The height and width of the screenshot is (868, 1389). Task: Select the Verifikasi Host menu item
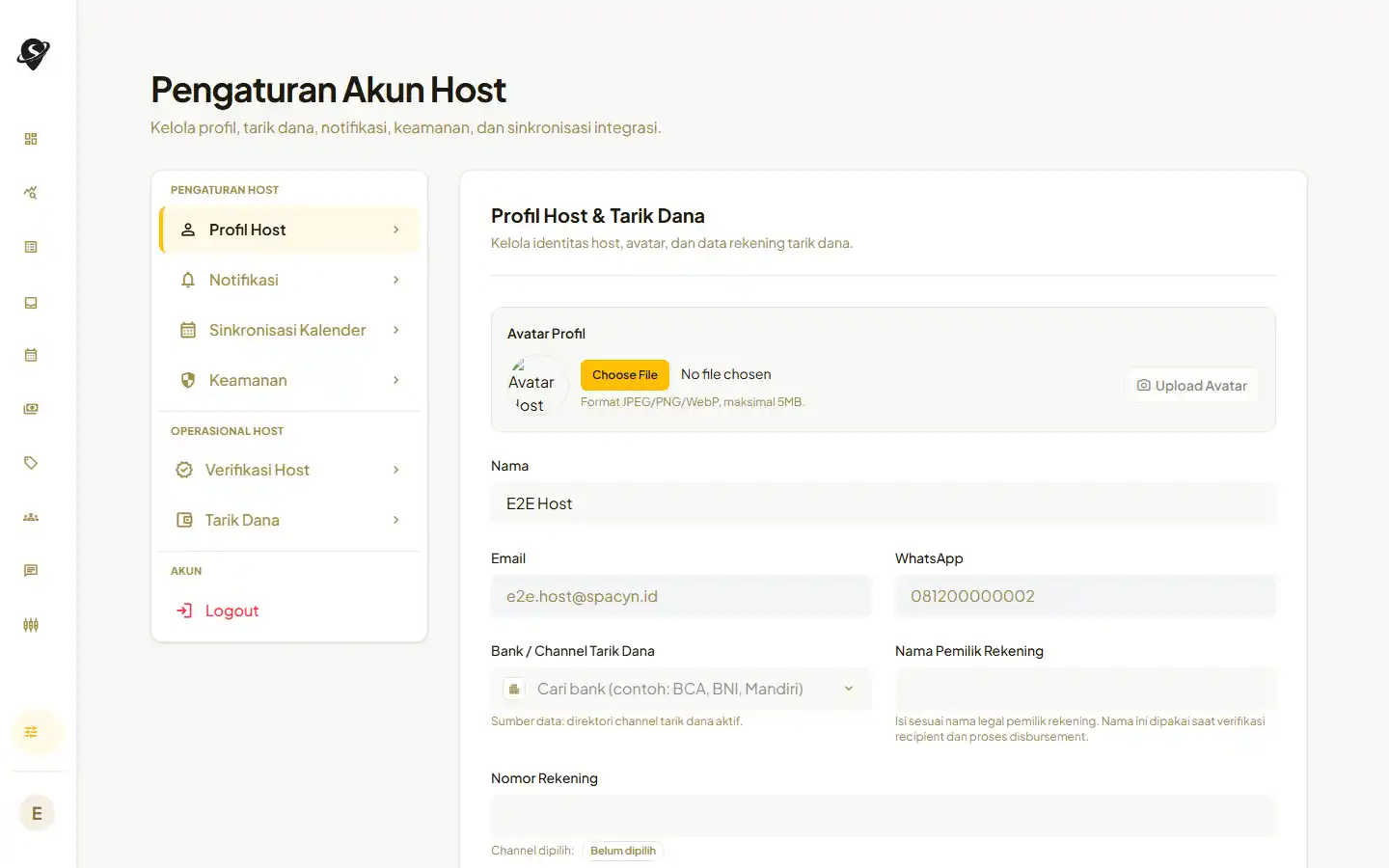tap(289, 470)
